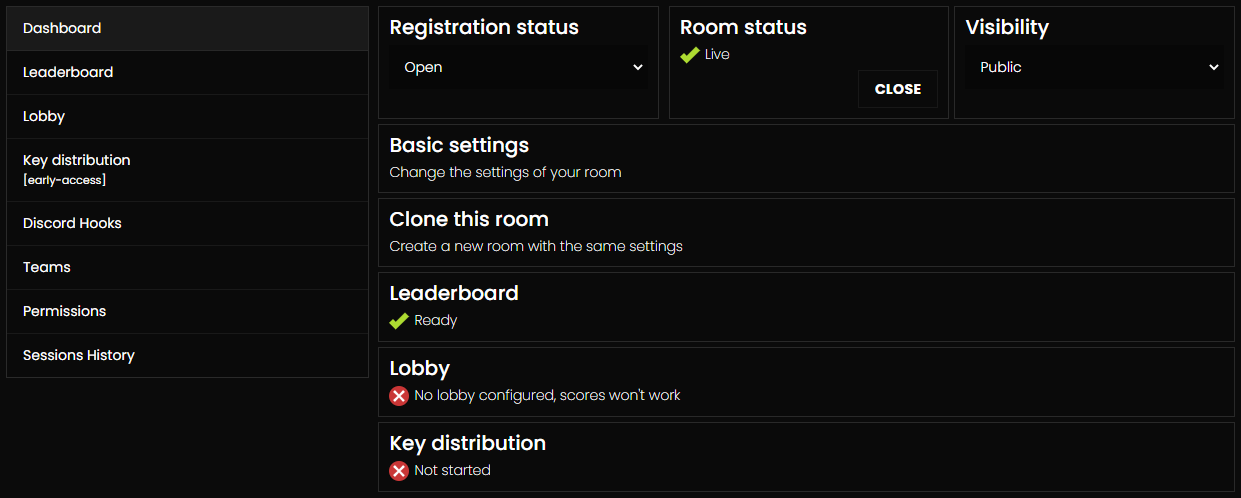Go to Dashboard in the sidebar

[187, 29]
